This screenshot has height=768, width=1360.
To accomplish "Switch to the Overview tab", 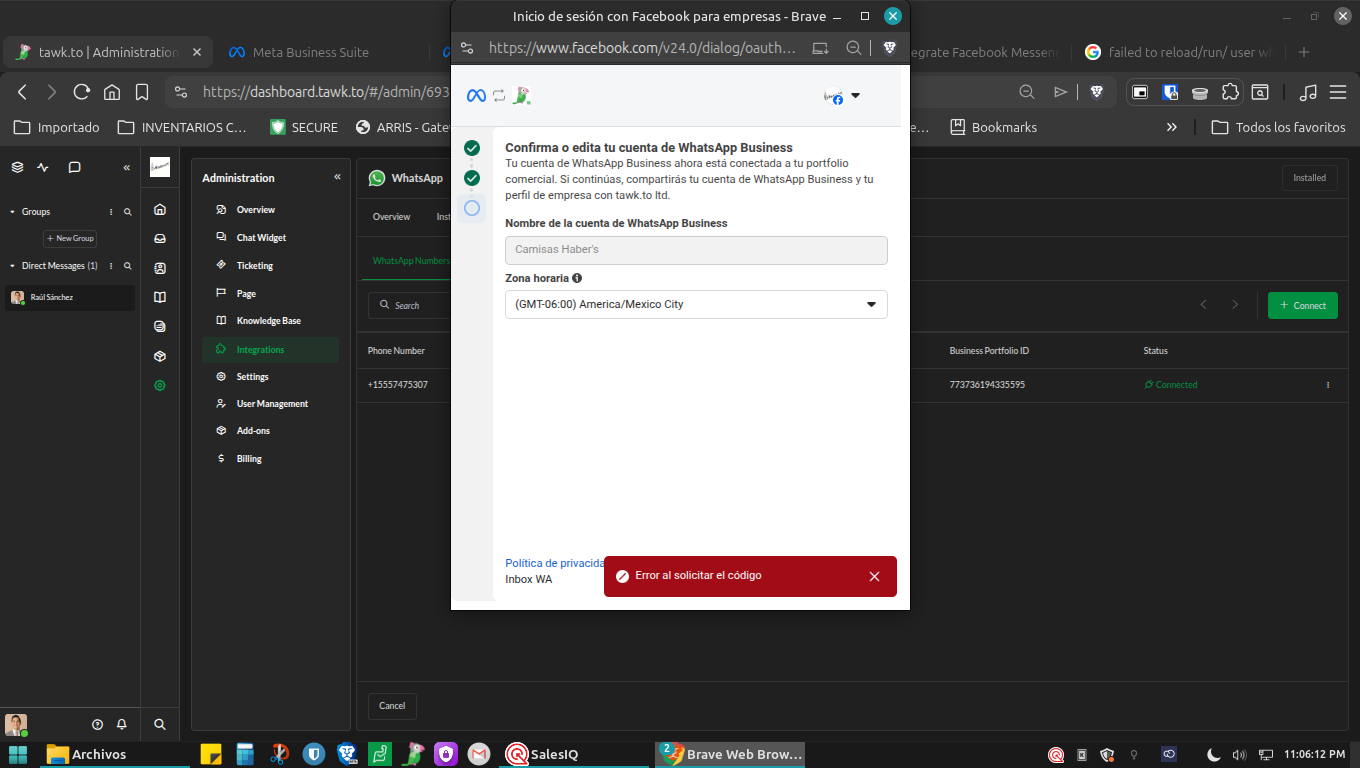I will [x=391, y=217].
